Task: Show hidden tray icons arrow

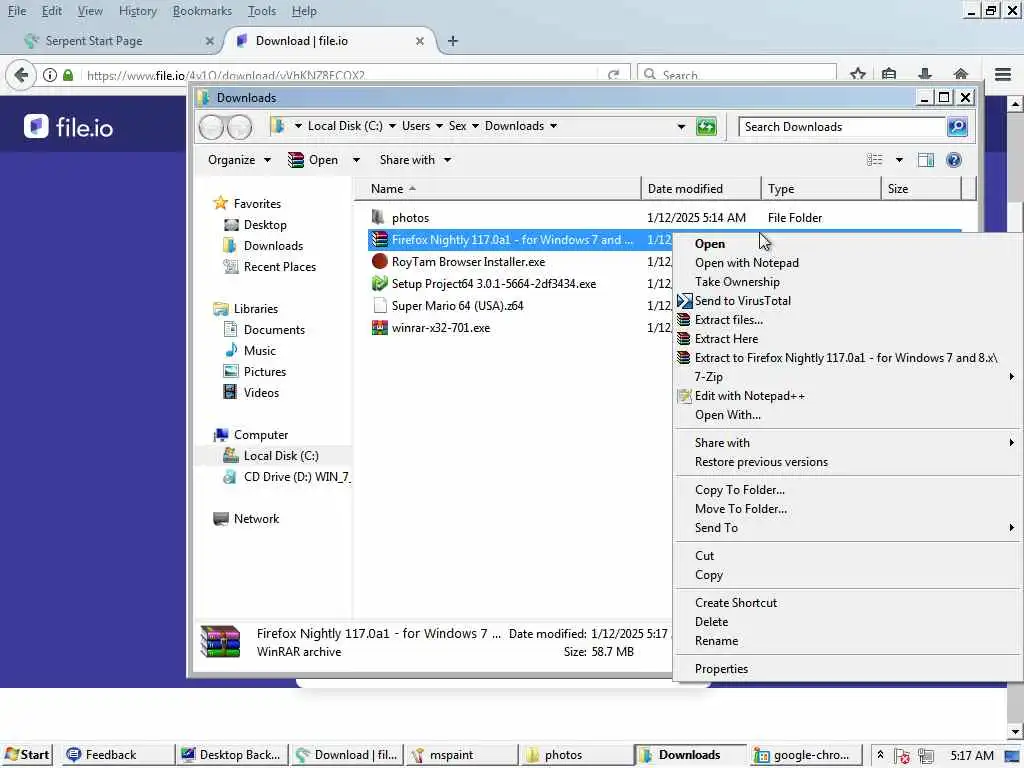Action: coord(880,755)
